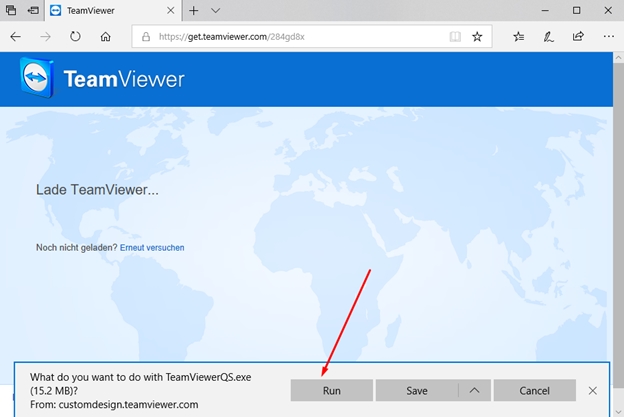Share this page icon
The image size is (624, 417).
point(578,37)
